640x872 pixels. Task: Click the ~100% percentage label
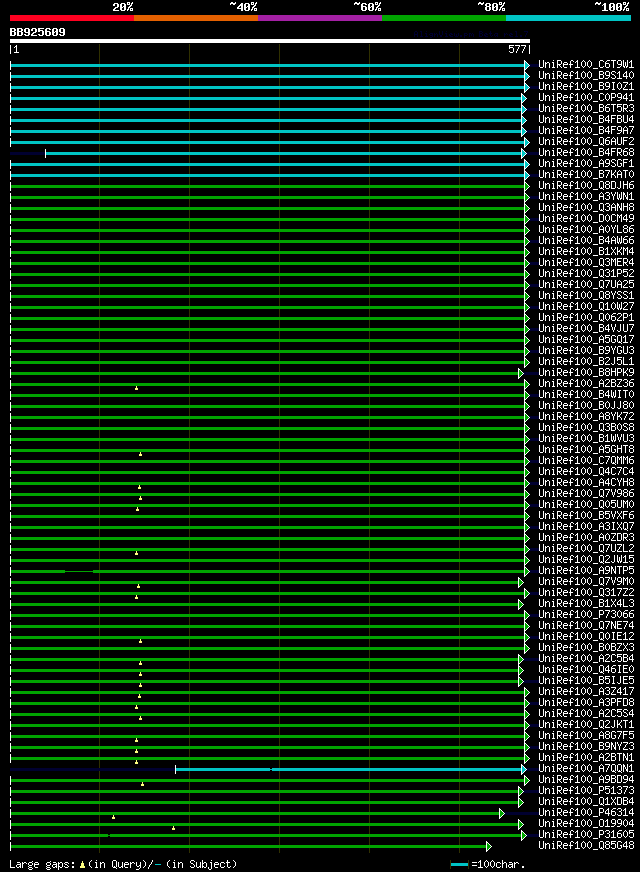(x=612, y=7)
